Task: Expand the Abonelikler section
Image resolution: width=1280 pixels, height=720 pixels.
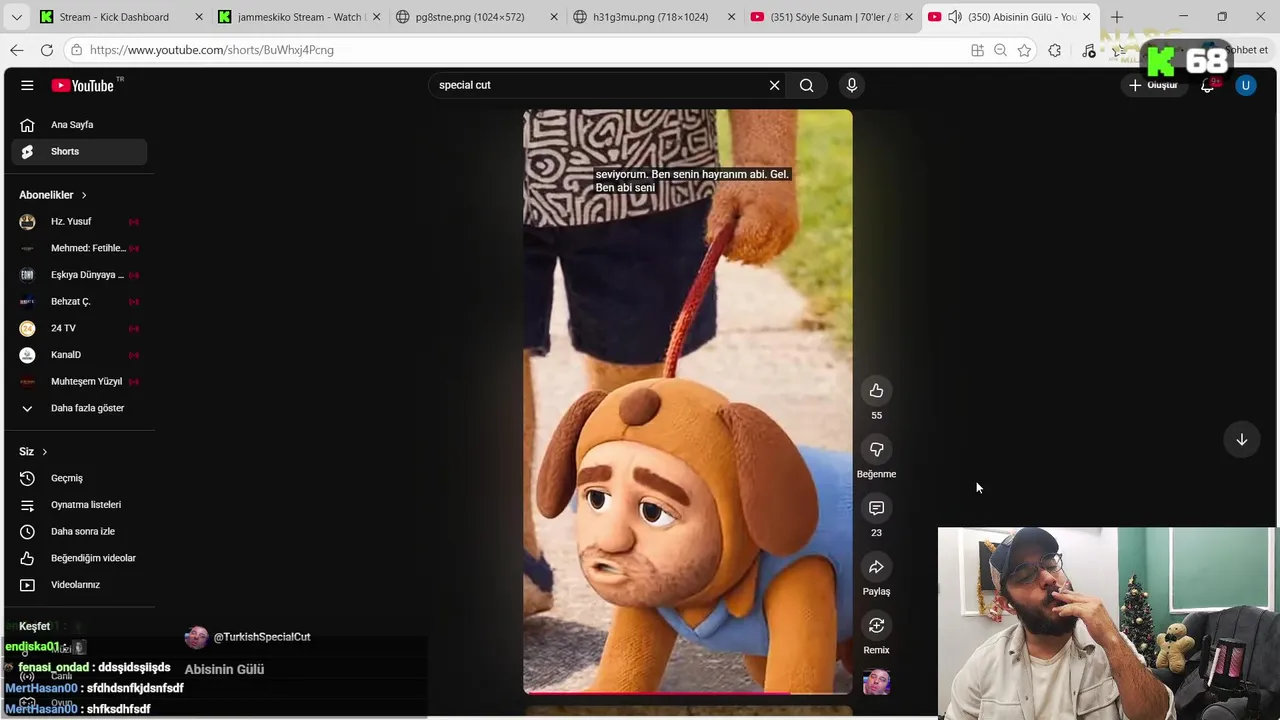Action: tap(53, 195)
